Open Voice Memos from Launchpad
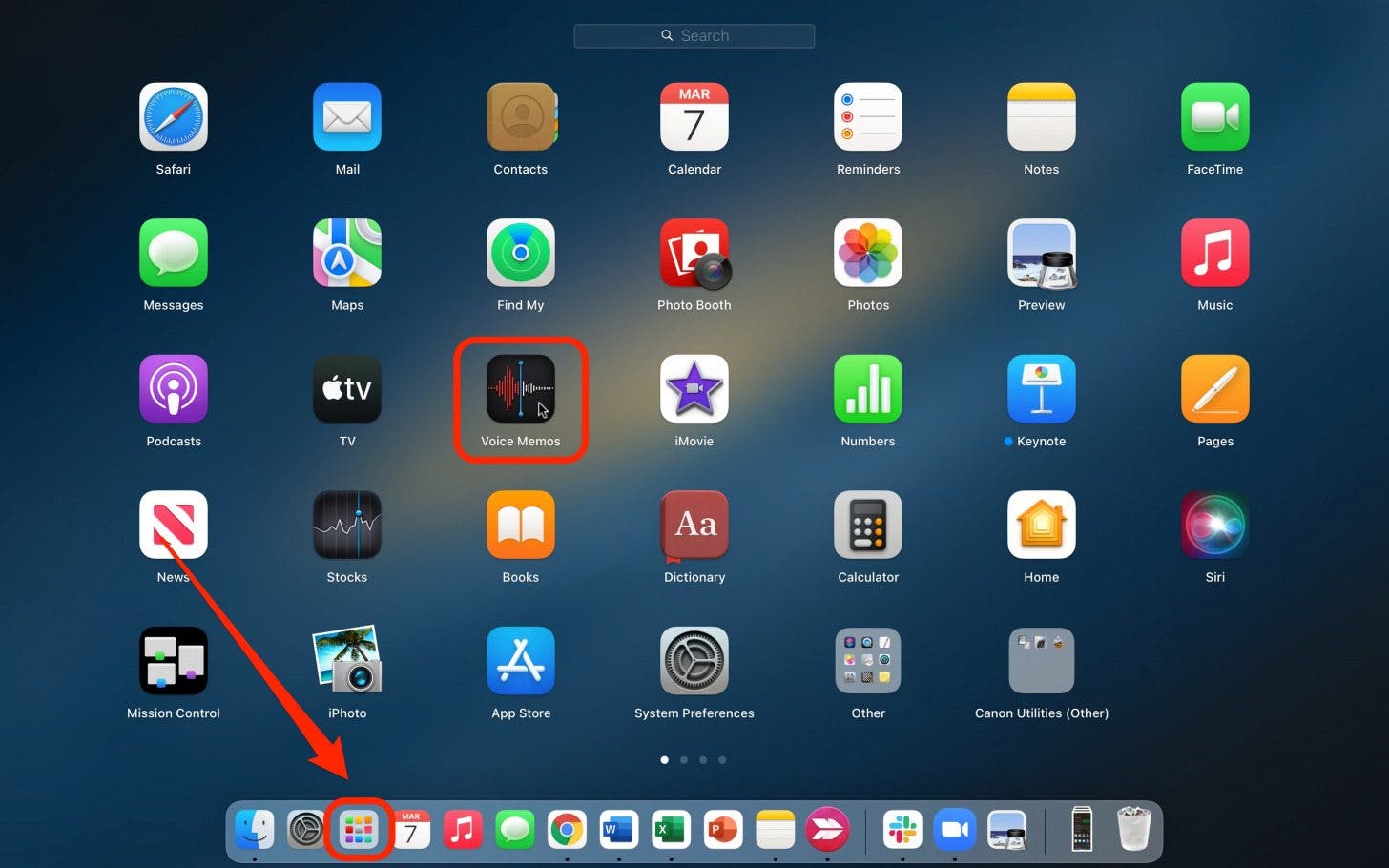1389x868 pixels. point(521,389)
